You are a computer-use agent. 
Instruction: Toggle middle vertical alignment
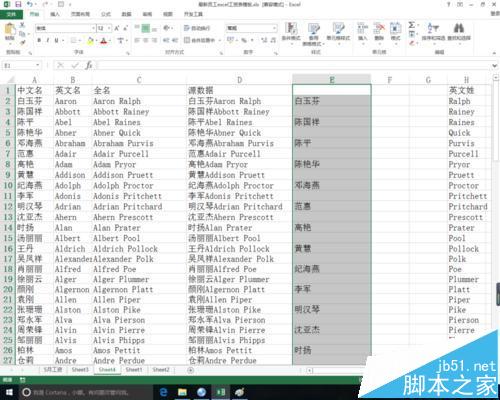tap(146, 28)
